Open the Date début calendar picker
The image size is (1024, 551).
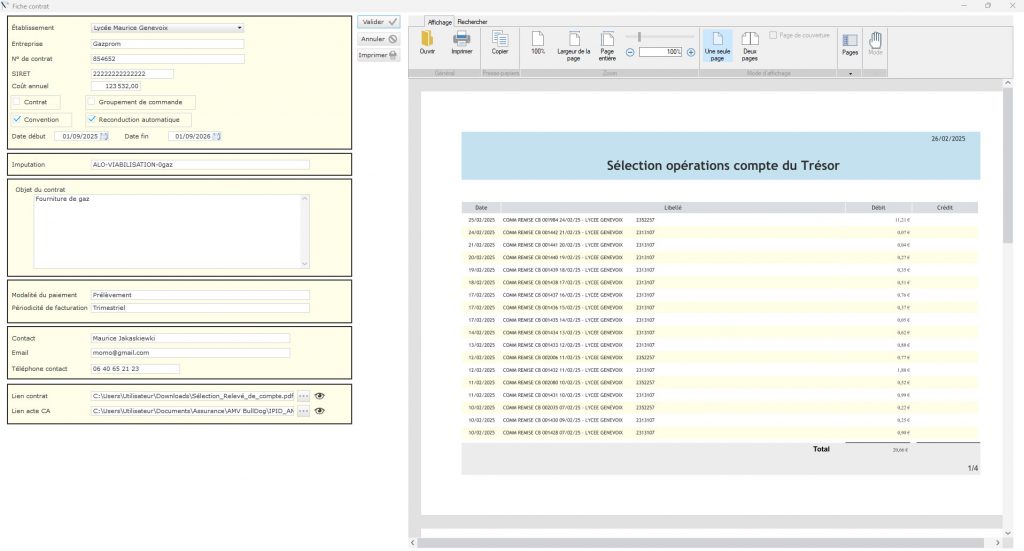pos(105,136)
